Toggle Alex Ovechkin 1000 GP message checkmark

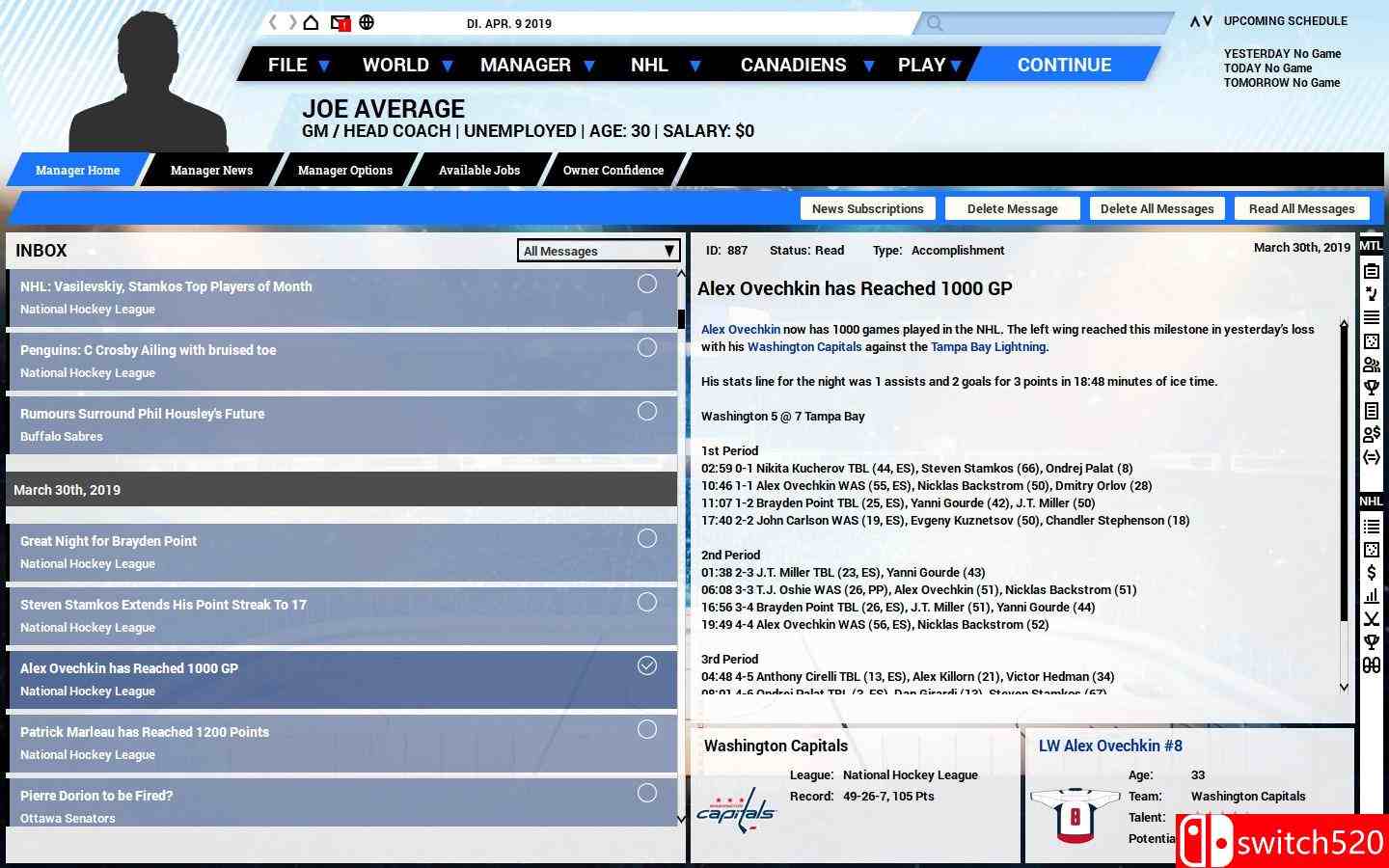point(647,665)
